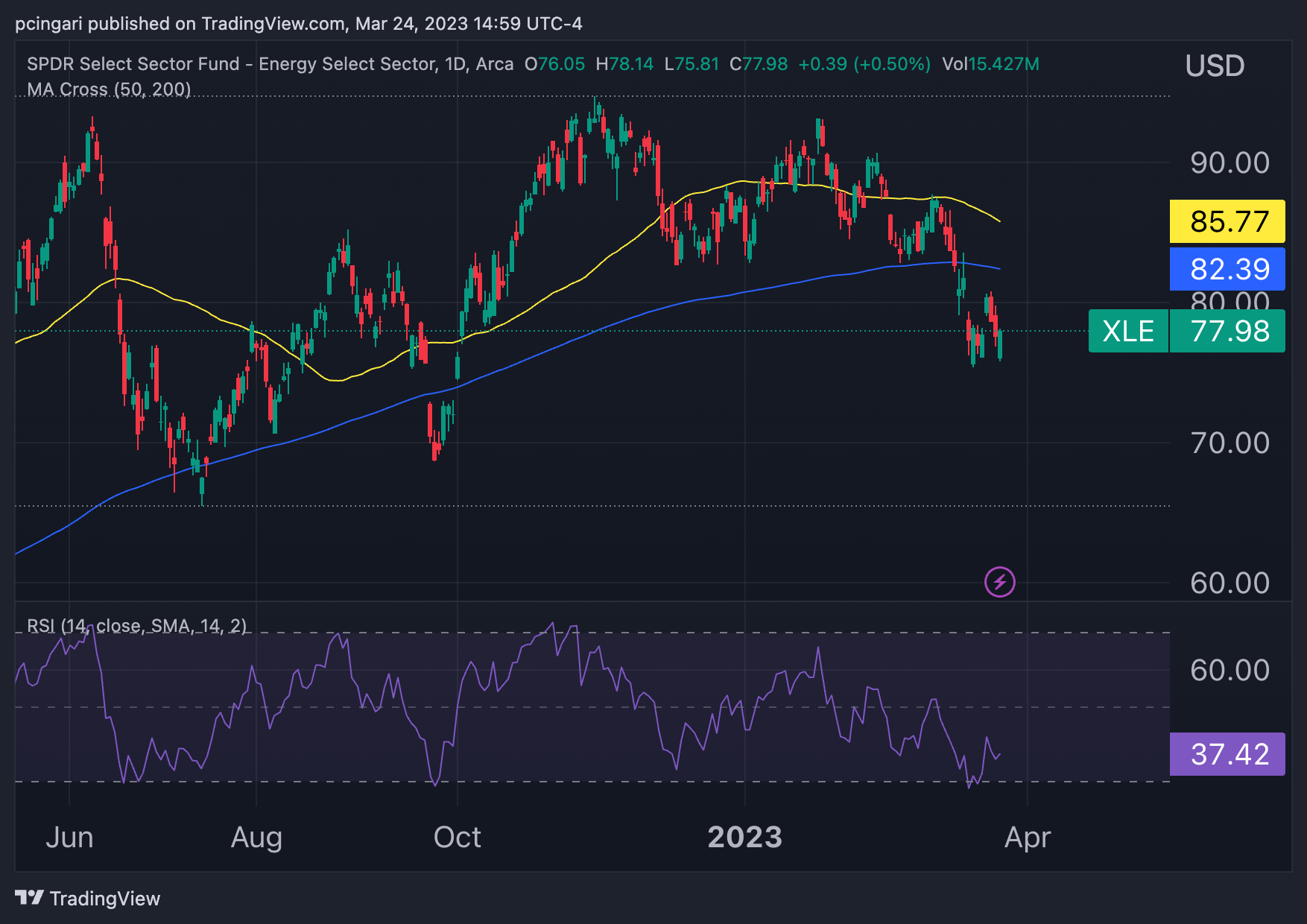Click the blue 82.39 moving average label
Image resolution: width=1307 pixels, height=924 pixels.
[x=1227, y=269]
